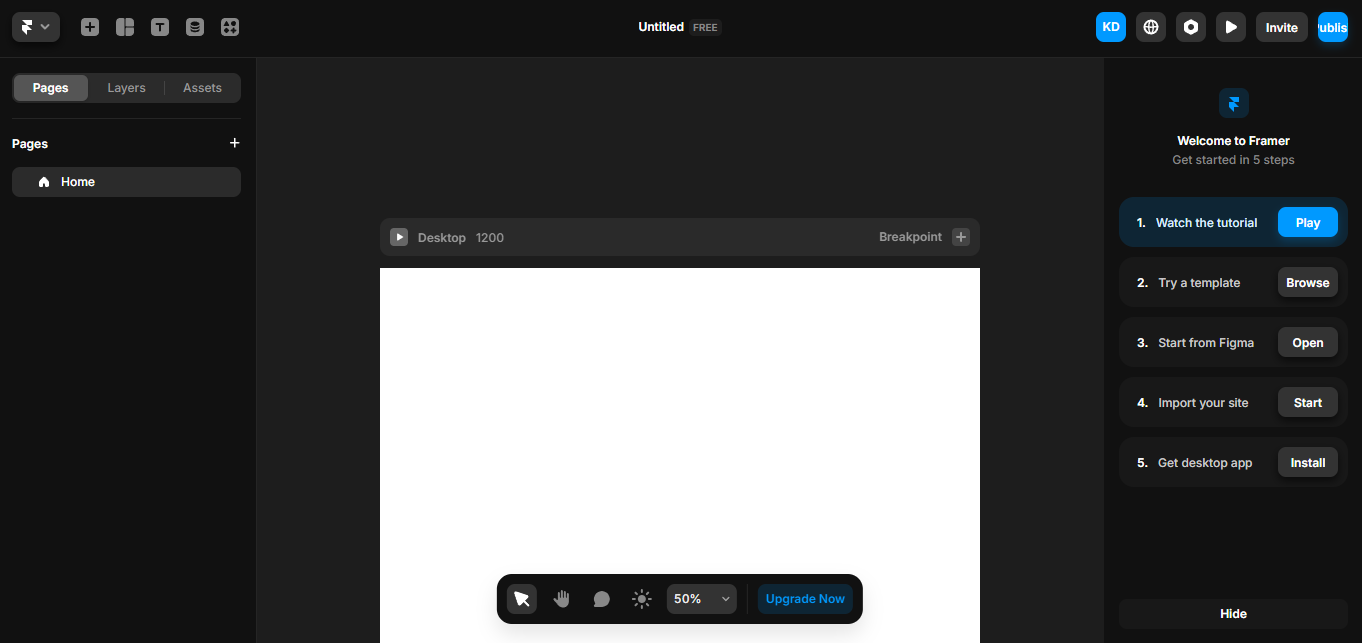This screenshot has height=643, width=1362.
Task: Select the Home page in Pages list
Action: pyautogui.click(x=126, y=182)
